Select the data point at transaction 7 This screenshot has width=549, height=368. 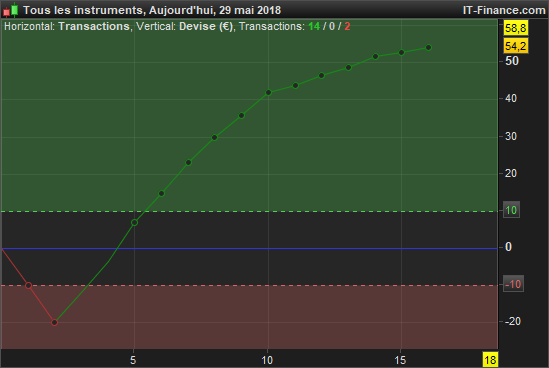pyautogui.click(x=188, y=162)
